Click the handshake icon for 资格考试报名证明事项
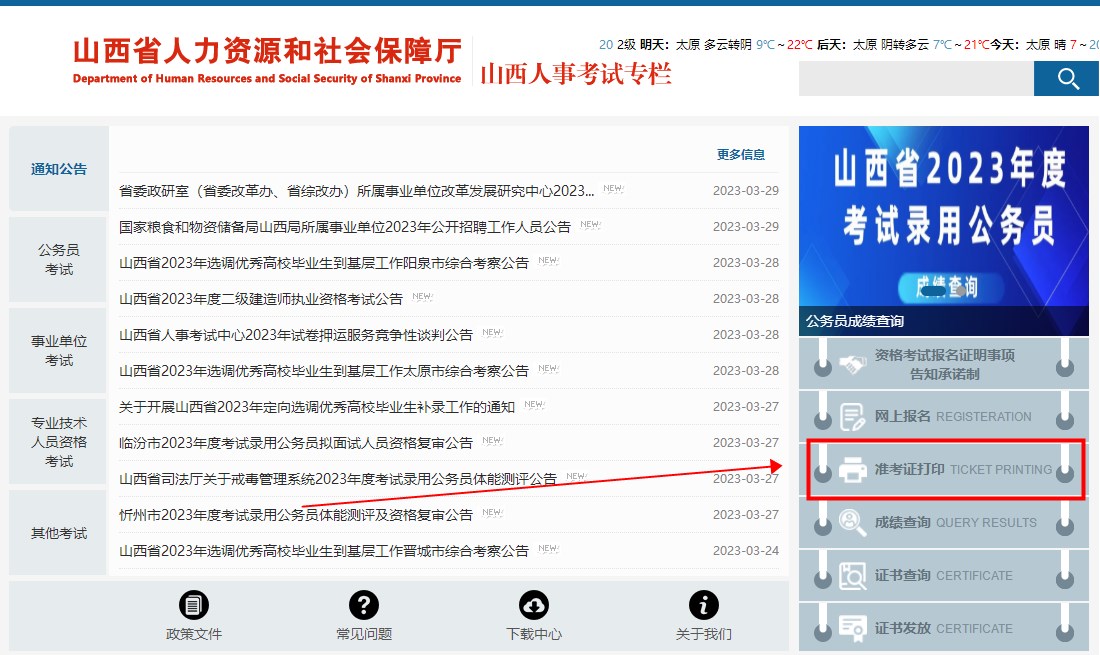The image size is (1100, 655). 853,362
